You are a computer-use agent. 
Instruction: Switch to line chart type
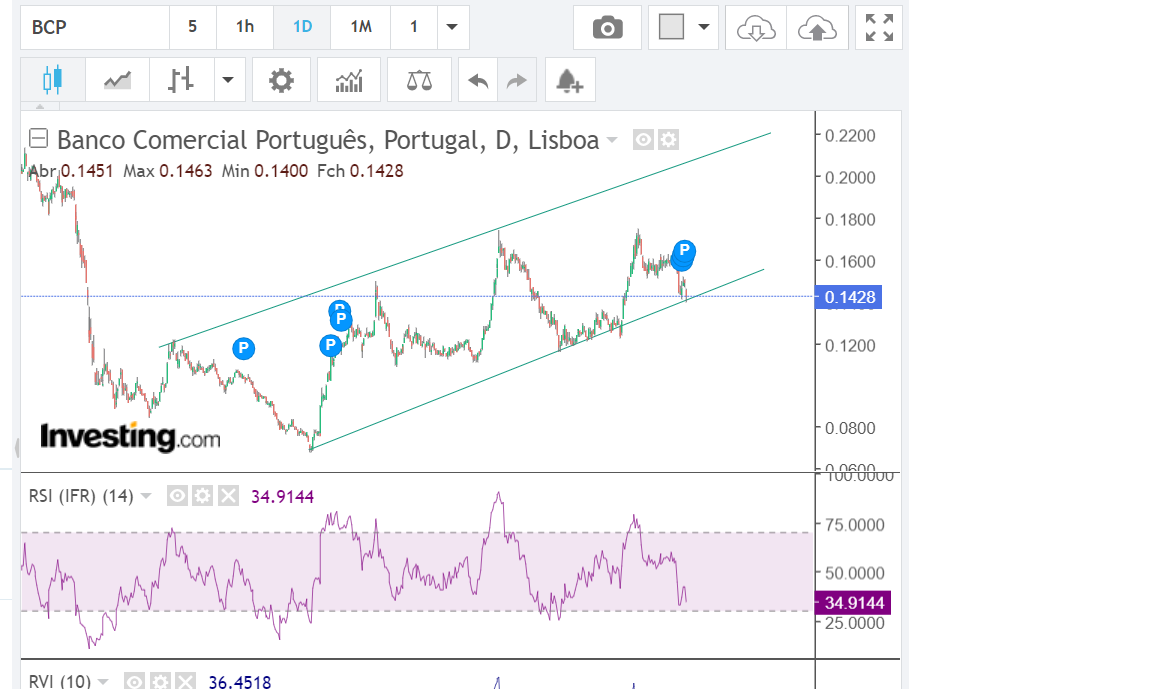pos(117,80)
